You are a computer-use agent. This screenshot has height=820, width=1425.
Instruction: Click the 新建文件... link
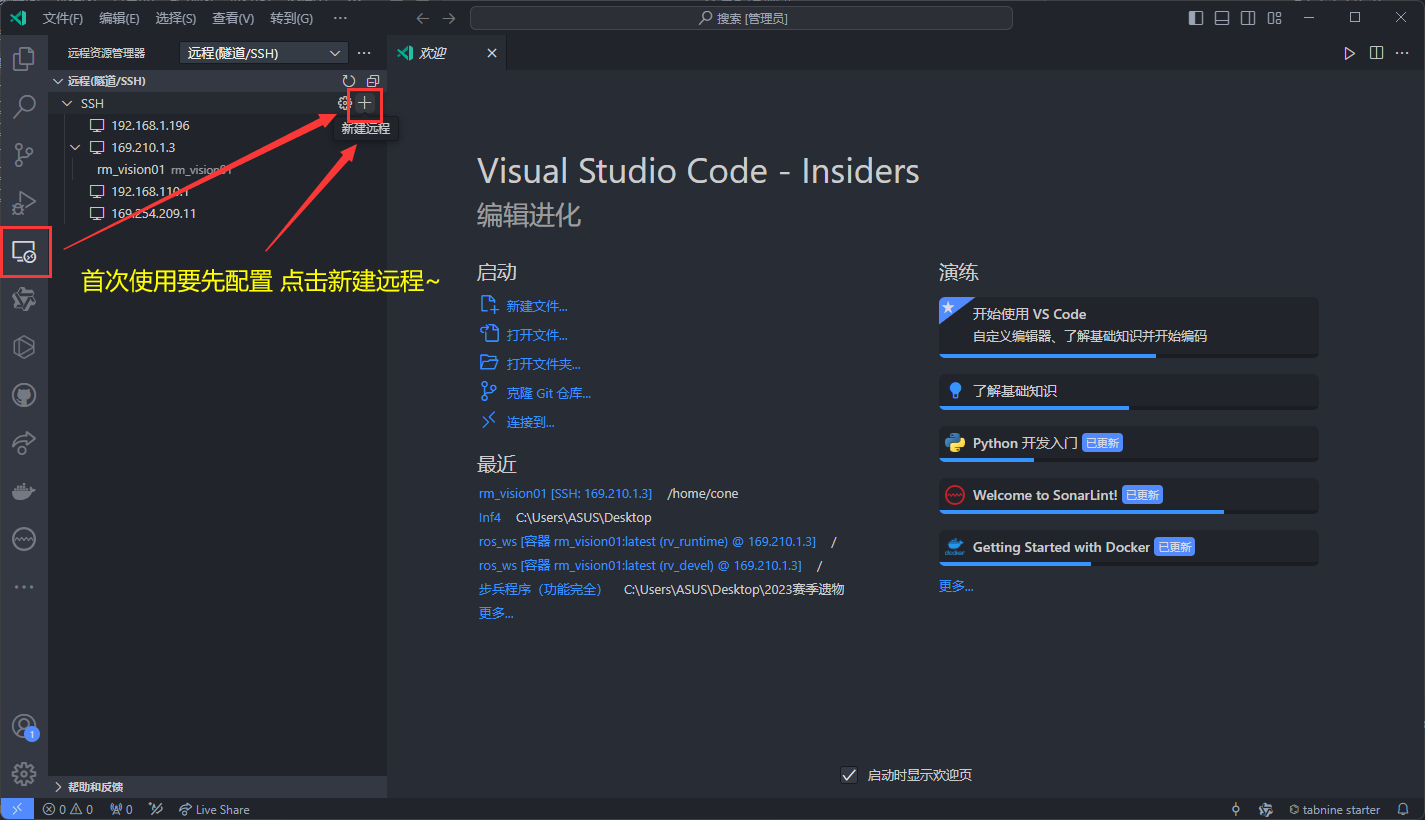(x=537, y=306)
